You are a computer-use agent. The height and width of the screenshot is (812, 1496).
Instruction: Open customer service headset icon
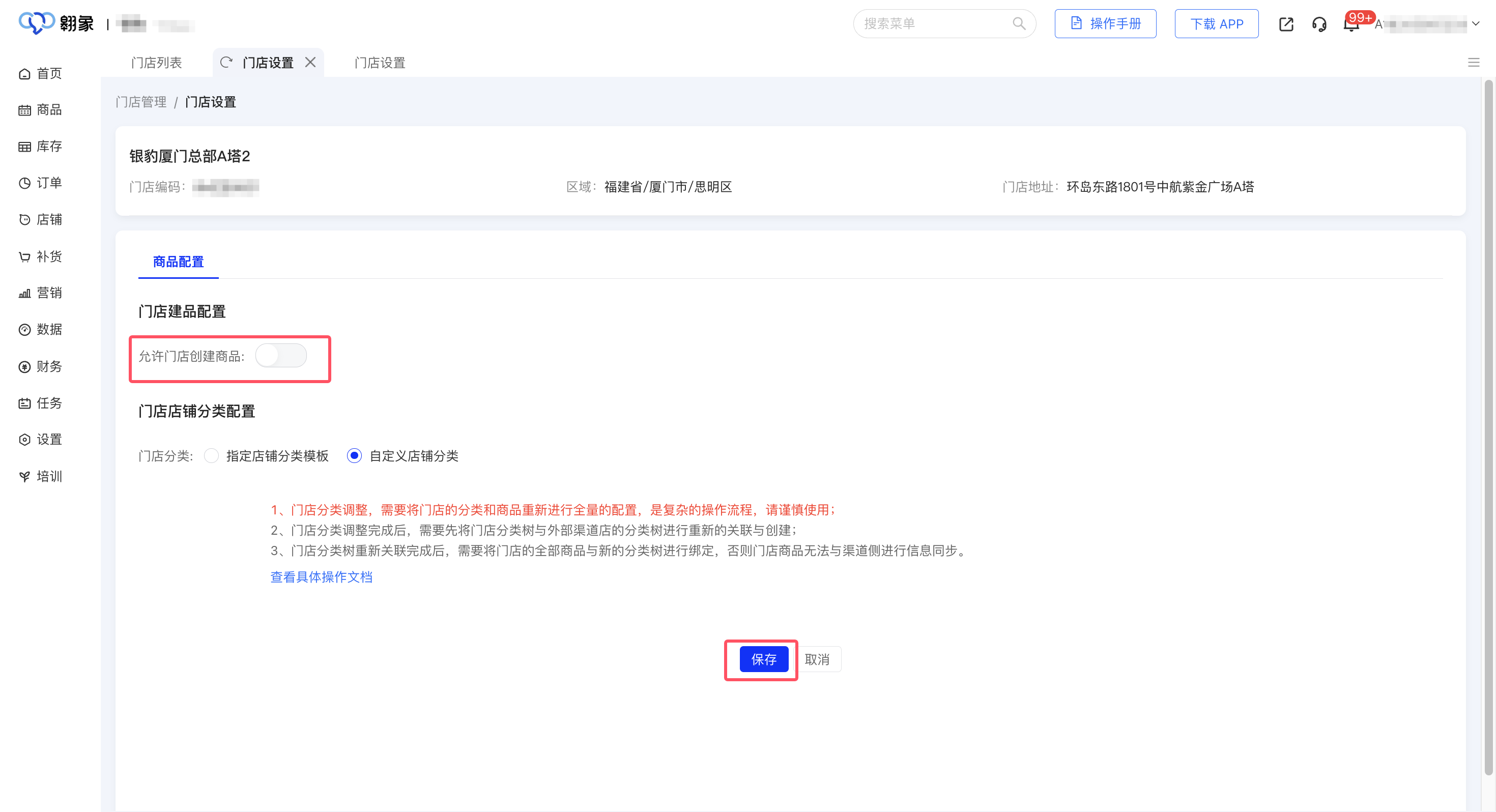(x=1319, y=24)
